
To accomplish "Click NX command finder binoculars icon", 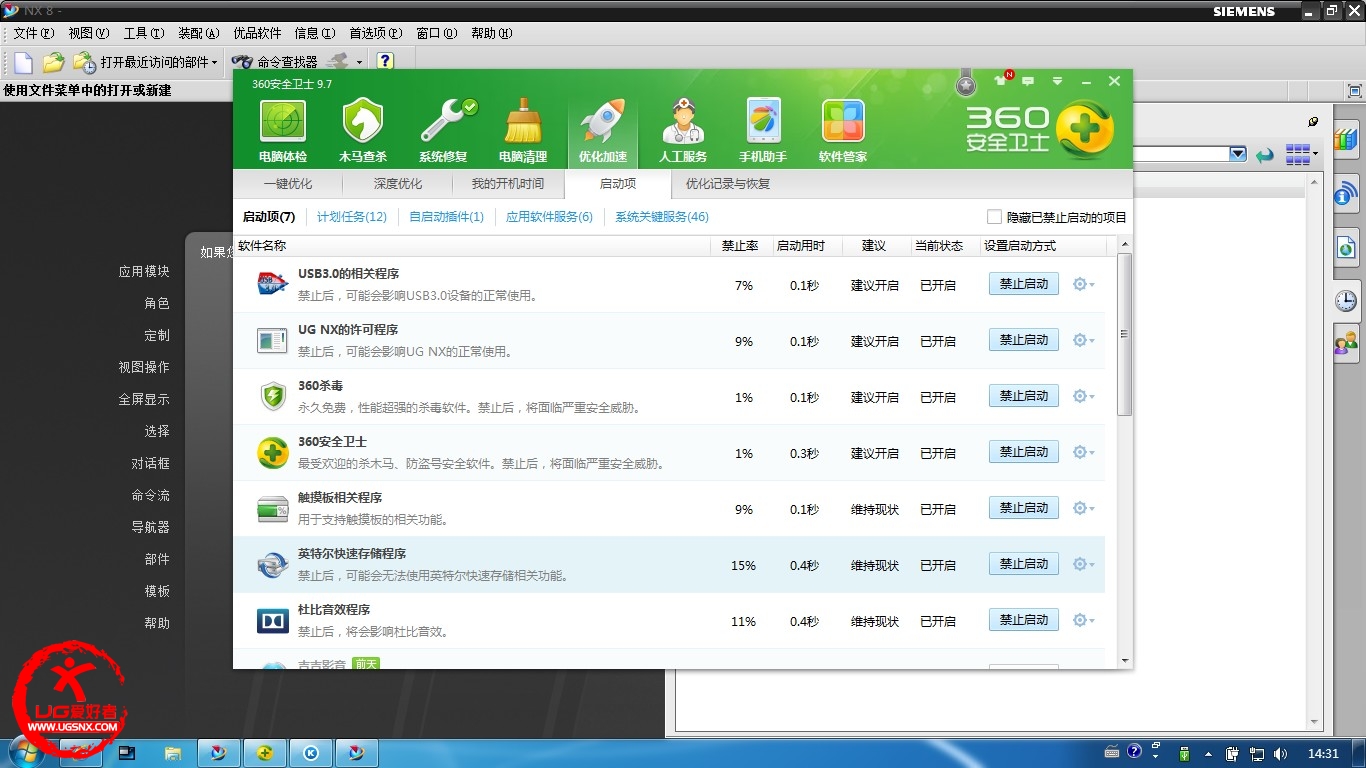I will pyautogui.click(x=242, y=62).
